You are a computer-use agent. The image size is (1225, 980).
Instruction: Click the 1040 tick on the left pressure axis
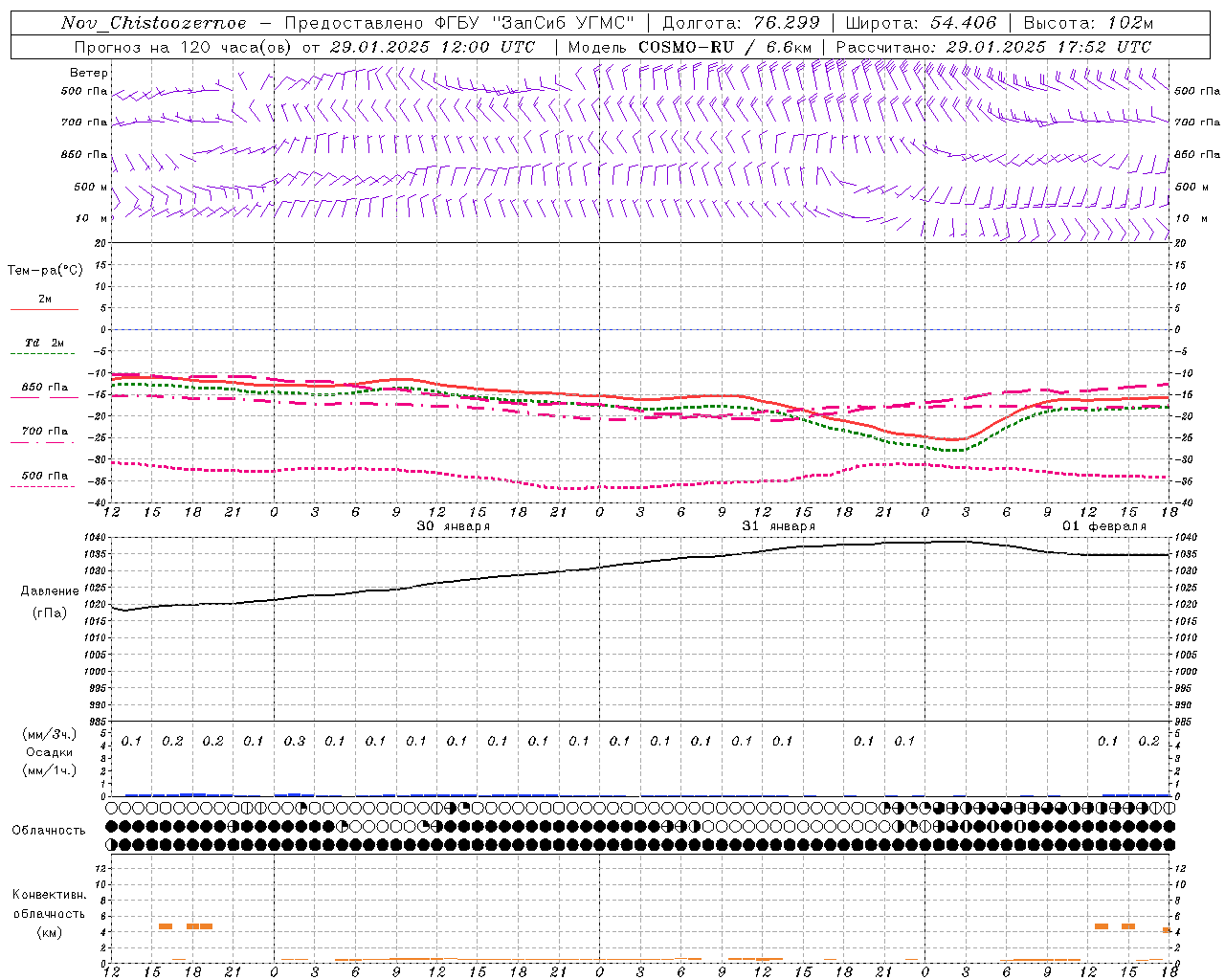point(95,537)
